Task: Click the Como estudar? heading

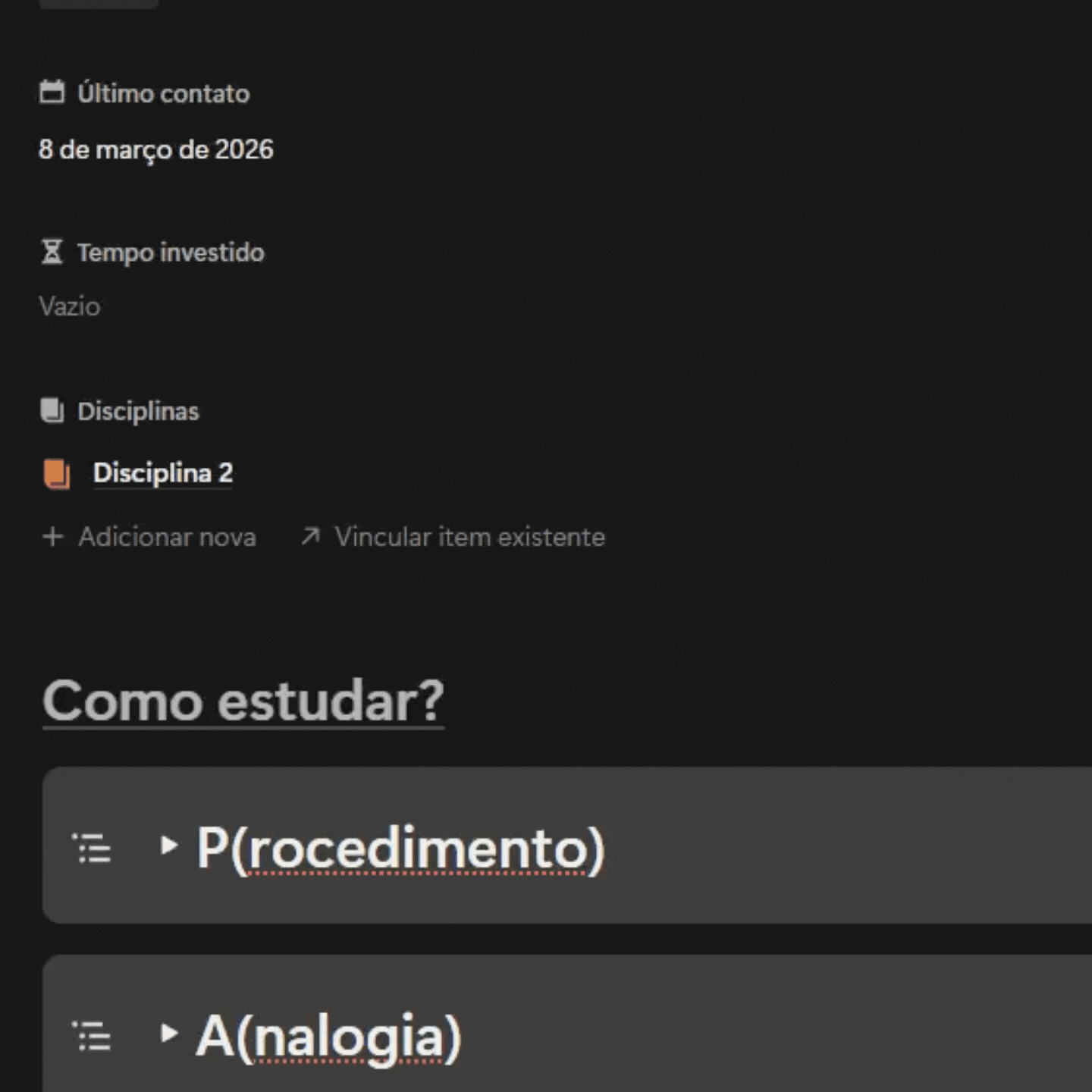Action: pyautogui.click(x=243, y=701)
